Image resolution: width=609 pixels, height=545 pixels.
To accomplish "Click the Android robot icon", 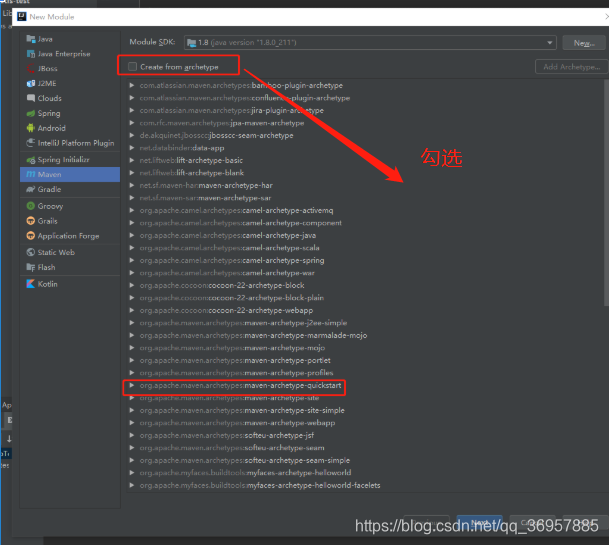I will 31,128.
